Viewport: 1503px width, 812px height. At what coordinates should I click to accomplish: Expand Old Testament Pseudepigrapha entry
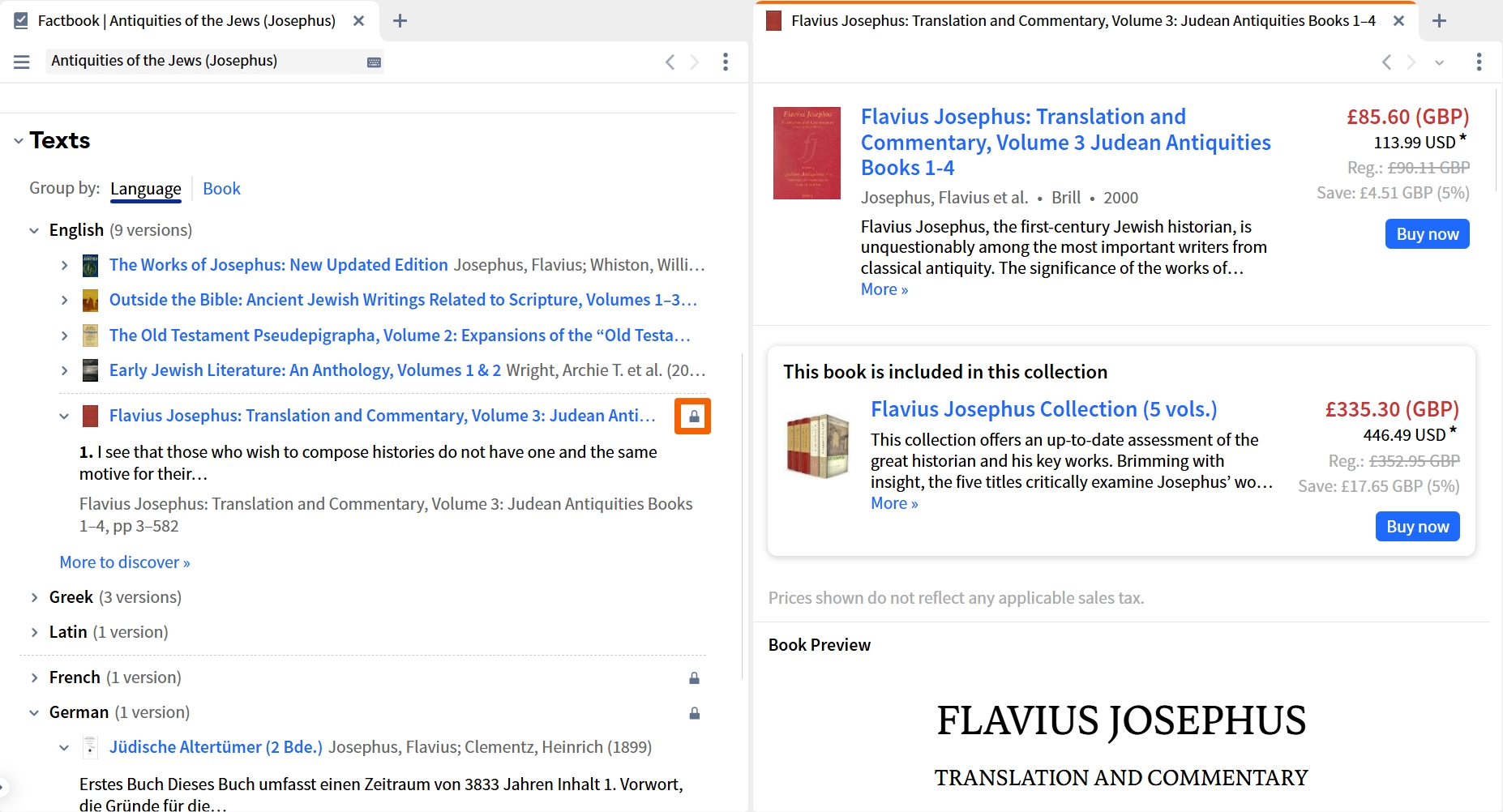click(x=65, y=335)
